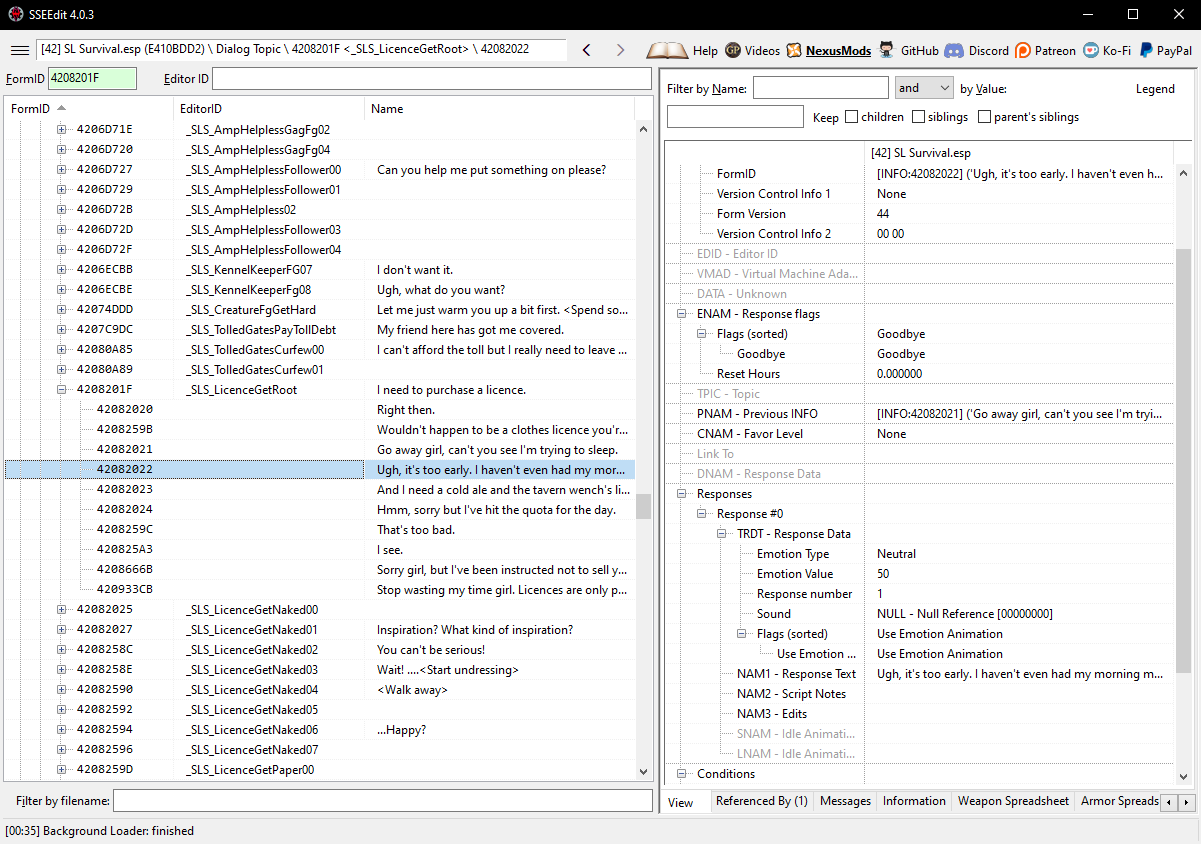Focus the Filter by filename field
This screenshot has width=1201, height=844.
coord(383,800)
